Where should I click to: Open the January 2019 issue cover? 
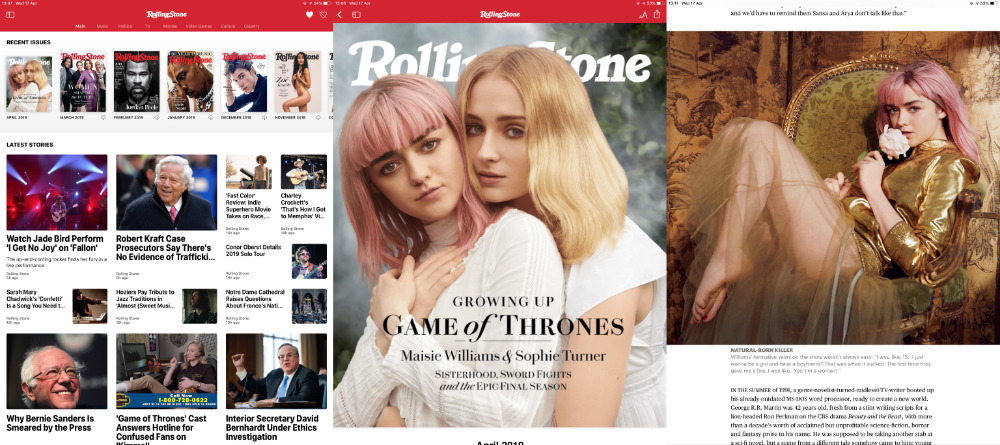coord(190,82)
